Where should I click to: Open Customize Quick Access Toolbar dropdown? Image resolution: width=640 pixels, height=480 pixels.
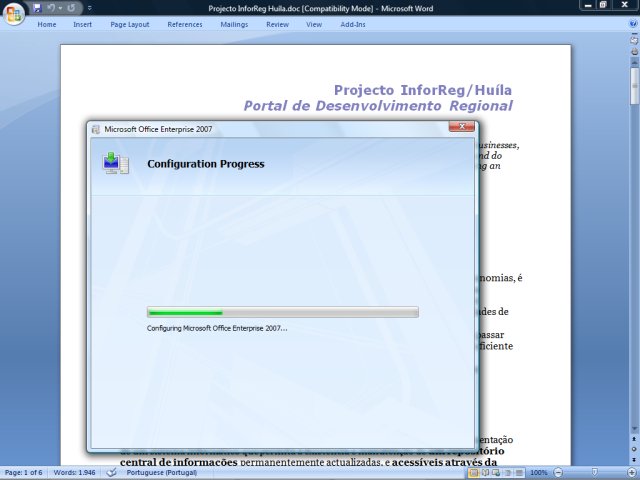(x=89, y=8)
